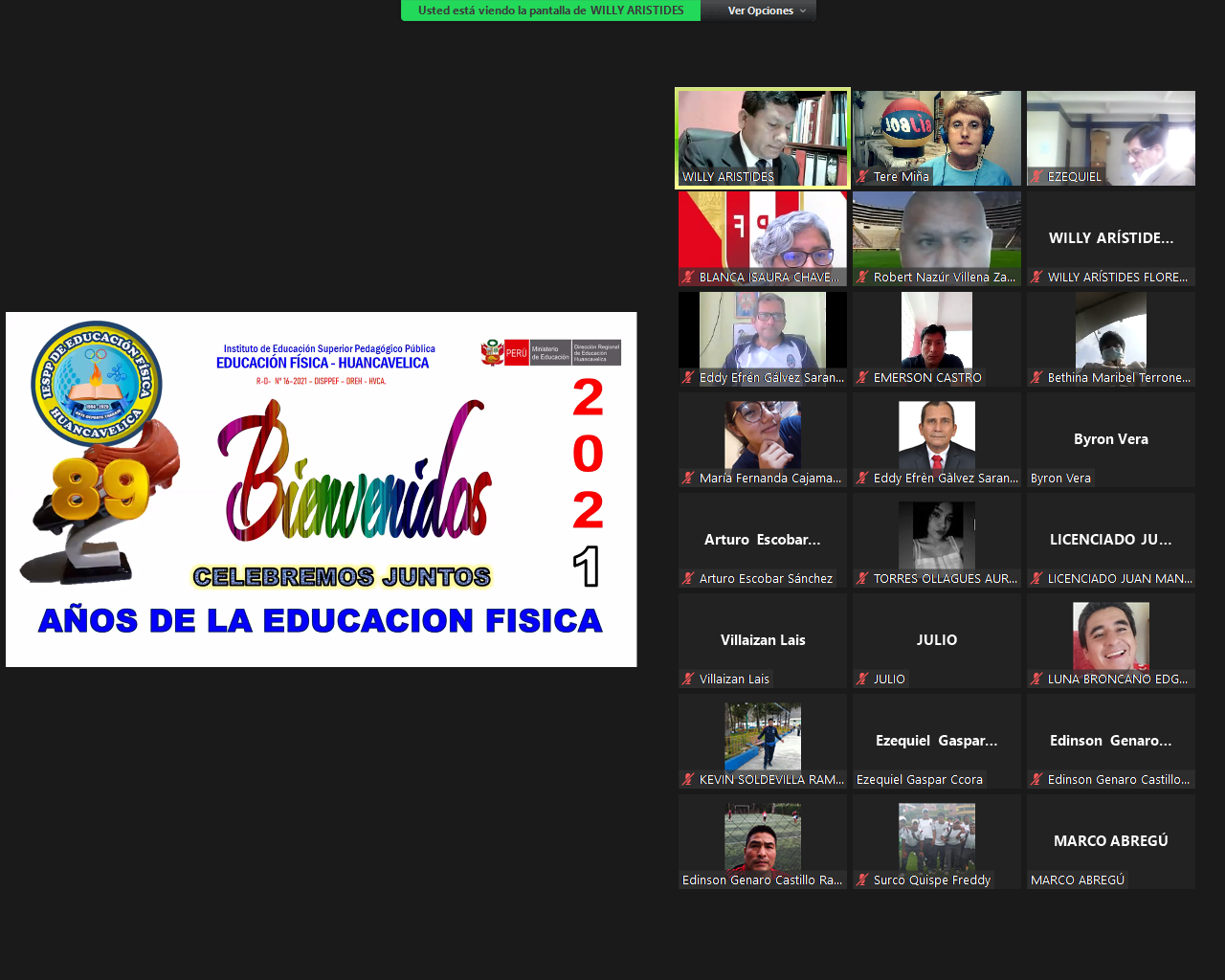Click muted mic icon on Villaizan Lais
Image resolution: width=1225 pixels, height=980 pixels.
point(688,679)
